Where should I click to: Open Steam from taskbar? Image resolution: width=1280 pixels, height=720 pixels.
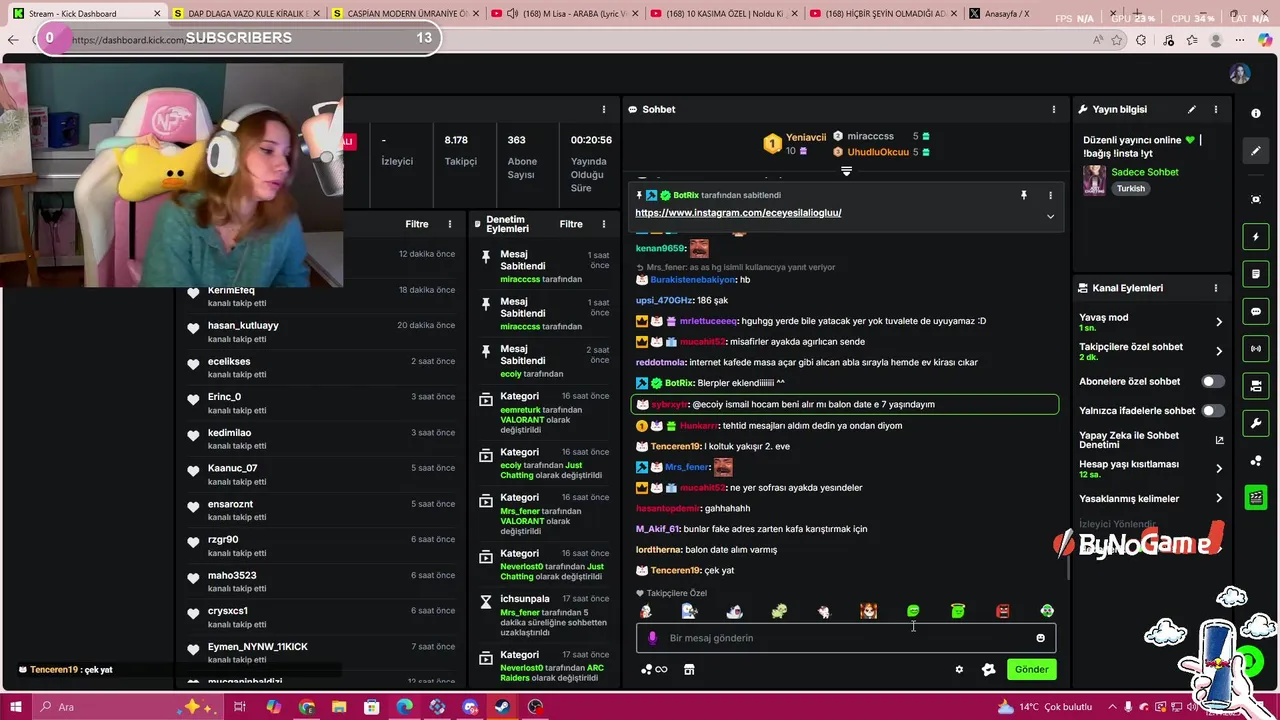(x=503, y=707)
